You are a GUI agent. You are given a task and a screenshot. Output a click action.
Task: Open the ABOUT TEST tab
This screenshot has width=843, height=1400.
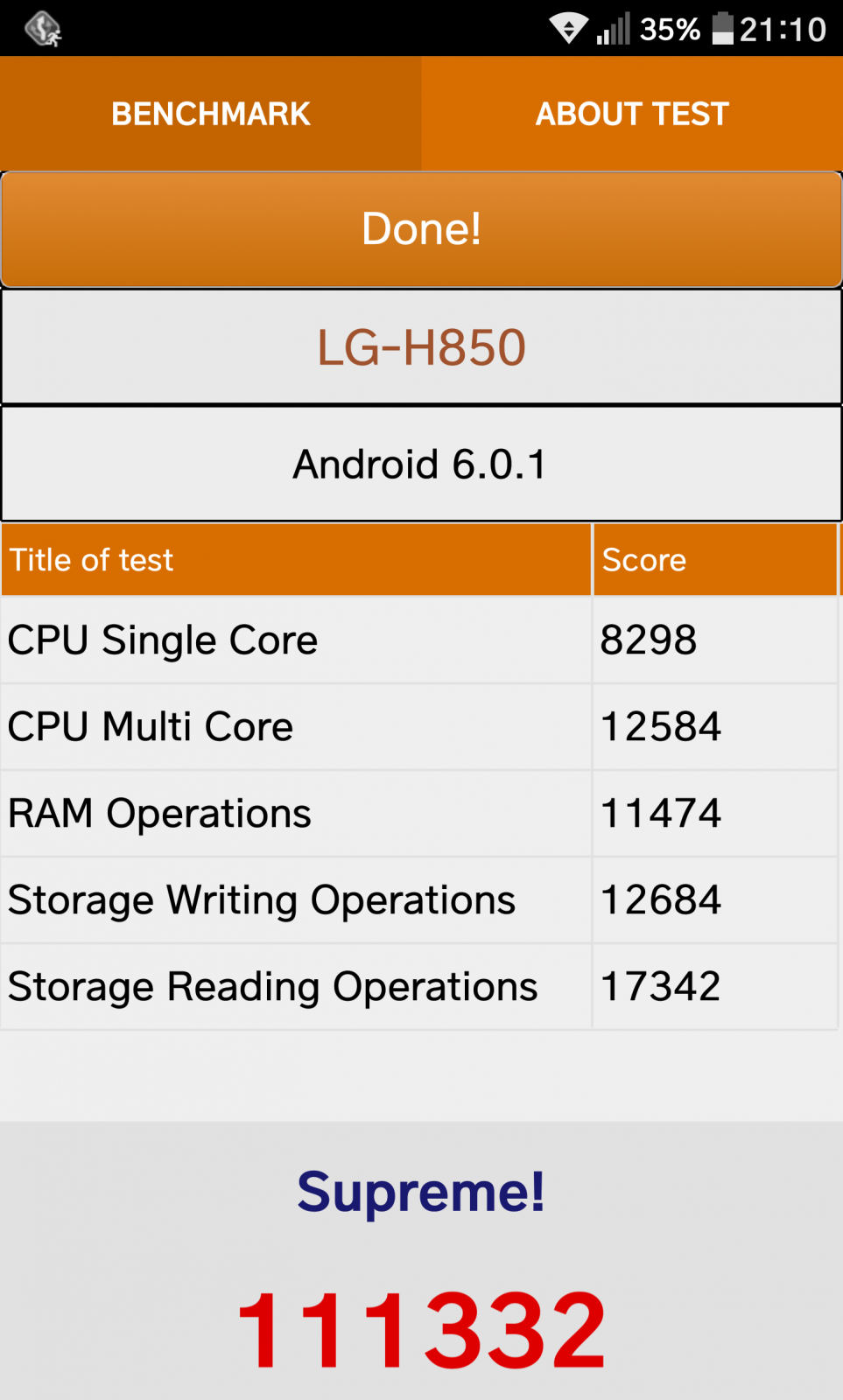(x=632, y=114)
